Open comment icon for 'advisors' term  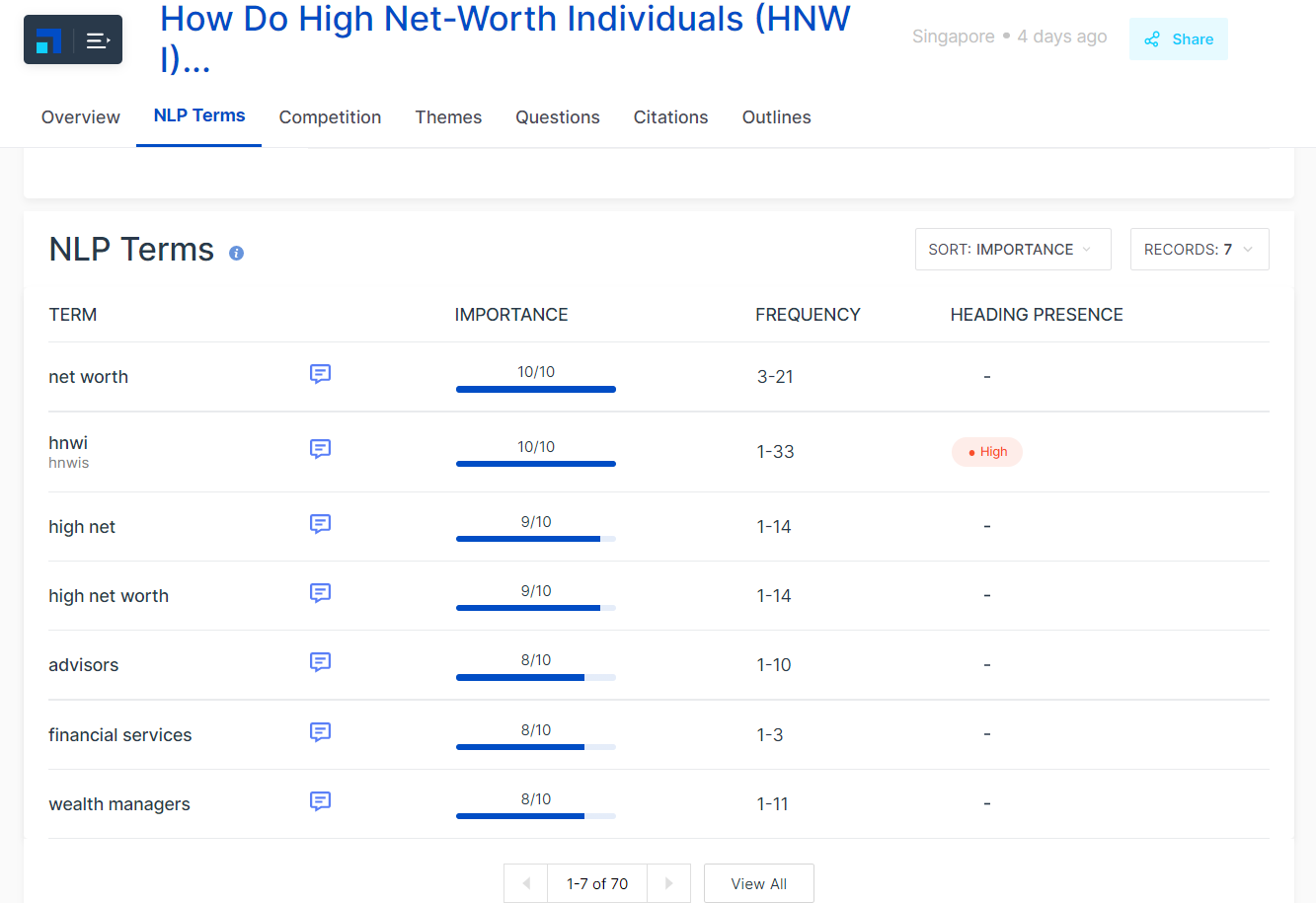click(x=320, y=662)
